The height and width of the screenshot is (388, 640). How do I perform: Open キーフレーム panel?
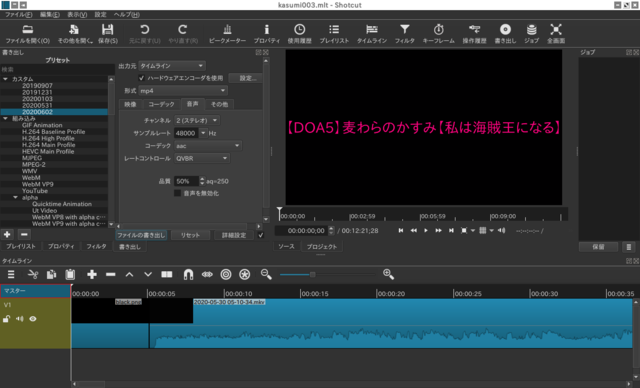(438, 33)
